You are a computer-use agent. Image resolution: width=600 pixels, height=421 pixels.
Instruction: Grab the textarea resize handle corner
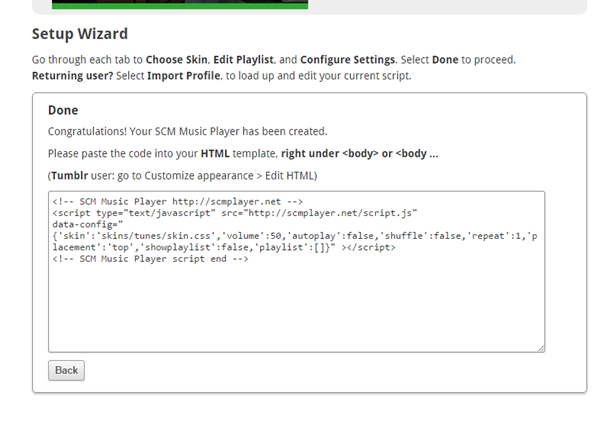coord(541,348)
